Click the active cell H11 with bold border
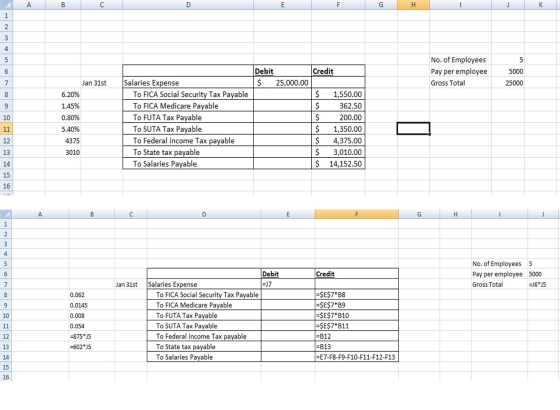The image size is (560, 410). (413, 129)
